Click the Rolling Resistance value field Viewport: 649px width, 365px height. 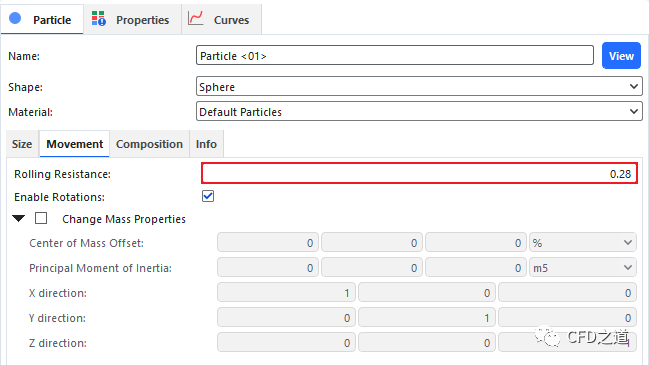pyautogui.click(x=419, y=173)
